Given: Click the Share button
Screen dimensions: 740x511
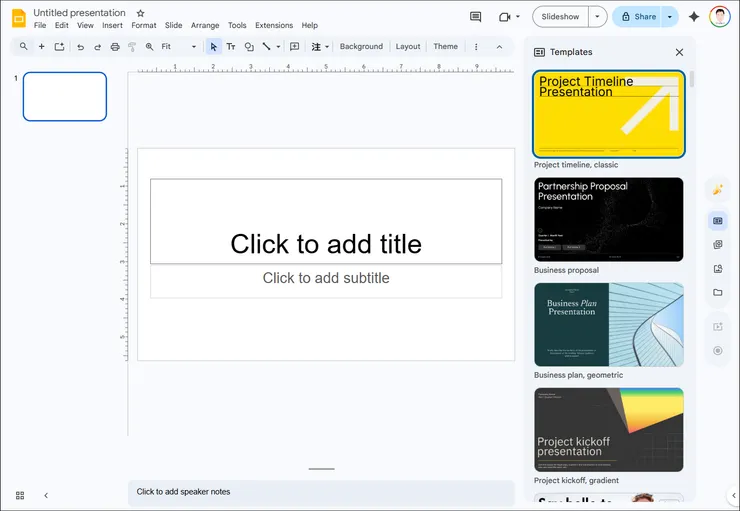Looking at the screenshot, I should (x=638, y=17).
